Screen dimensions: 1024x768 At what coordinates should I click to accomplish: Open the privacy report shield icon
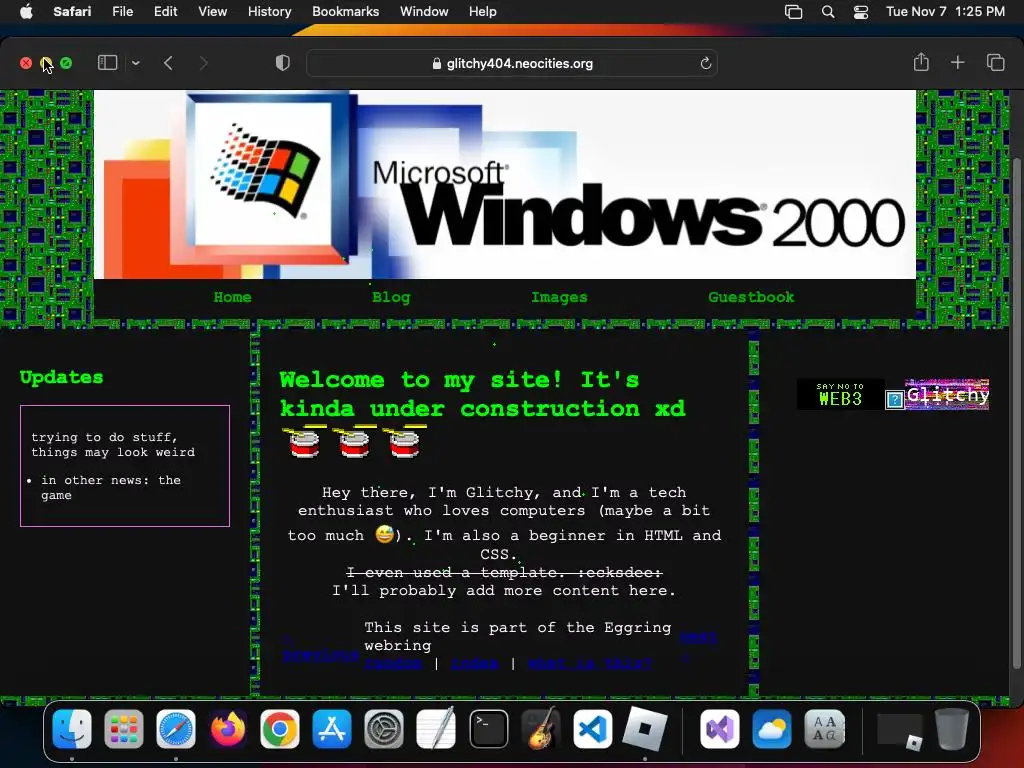pyautogui.click(x=283, y=63)
